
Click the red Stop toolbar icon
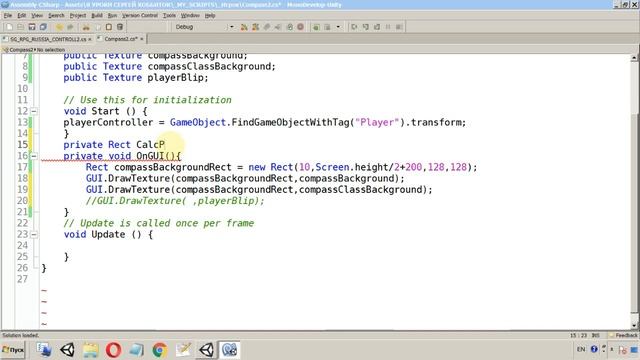[300, 27]
